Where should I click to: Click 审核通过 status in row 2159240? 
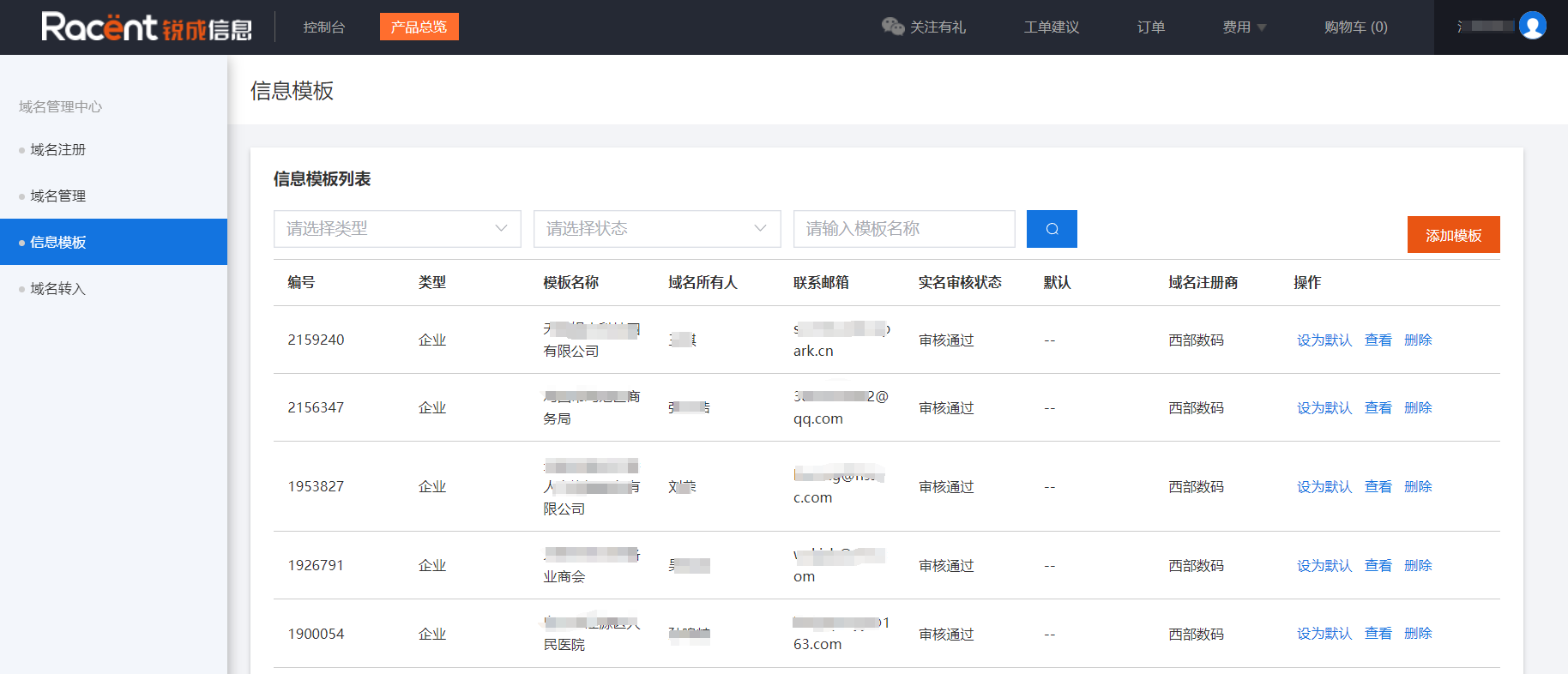point(946,340)
